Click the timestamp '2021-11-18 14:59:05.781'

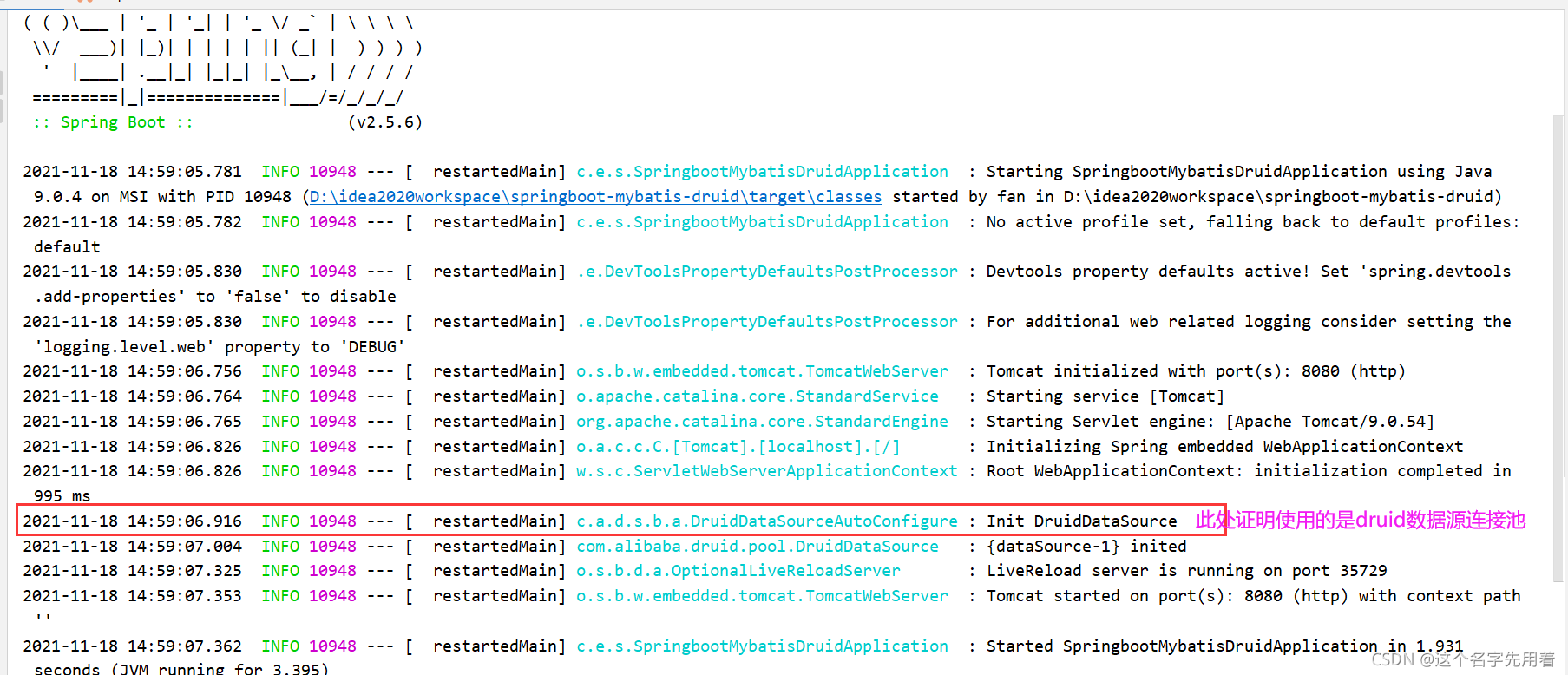pyautogui.click(x=133, y=172)
